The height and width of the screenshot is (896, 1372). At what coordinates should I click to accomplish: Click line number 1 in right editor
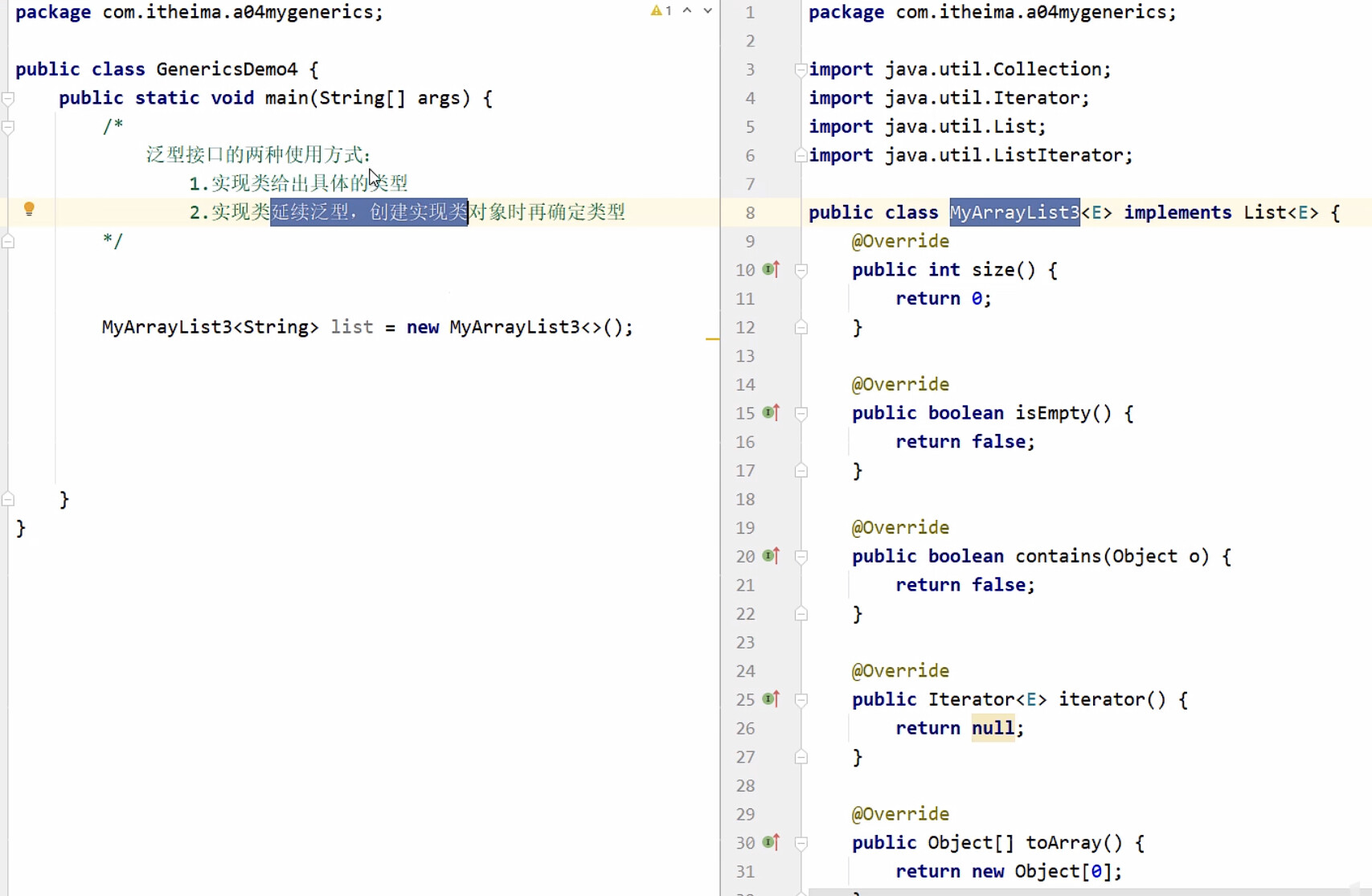[749, 12]
